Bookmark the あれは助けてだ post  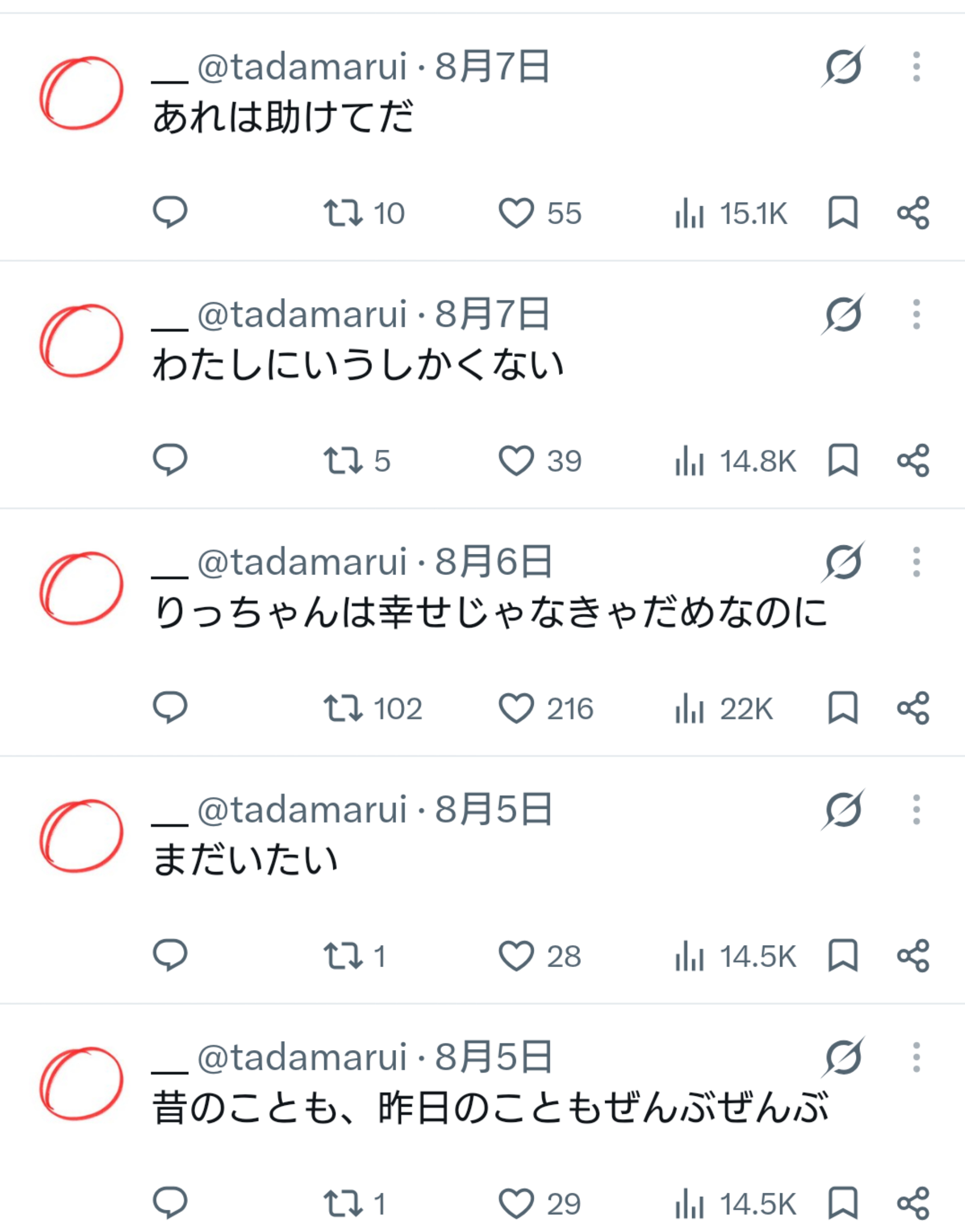[x=843, y=213]
